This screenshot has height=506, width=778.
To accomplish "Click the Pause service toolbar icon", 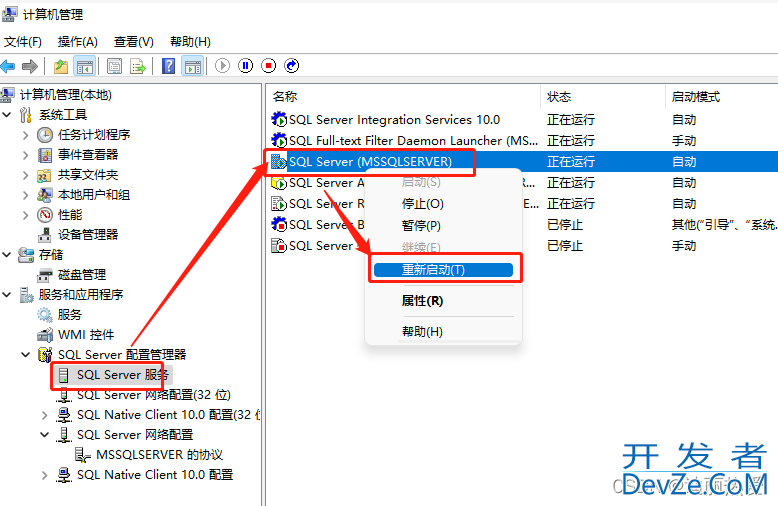I will click(x=246, y=65).
